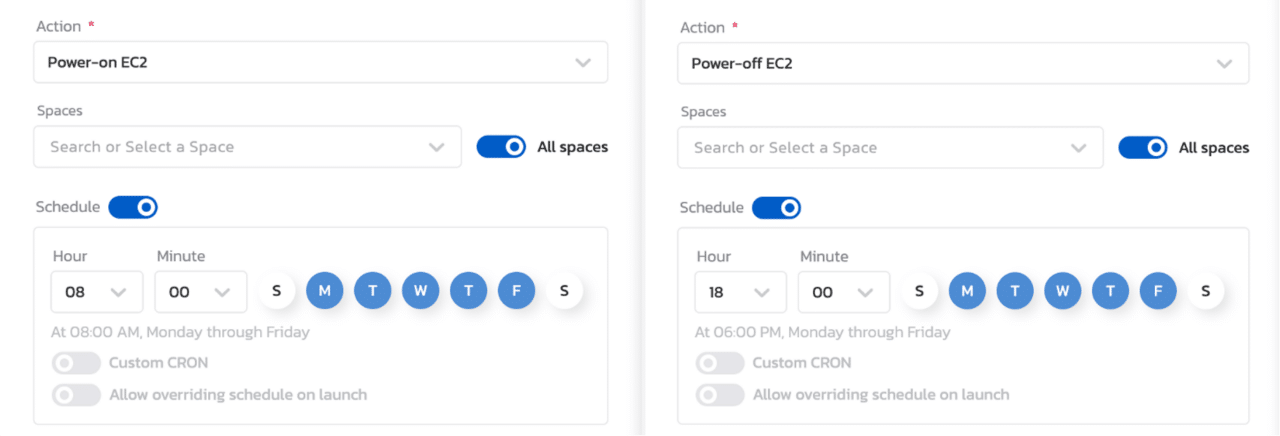This screenshot has height=436, width=1280.
Task: Select Saturday in the Power-off schedule
Action: [x=1206, y=291]
